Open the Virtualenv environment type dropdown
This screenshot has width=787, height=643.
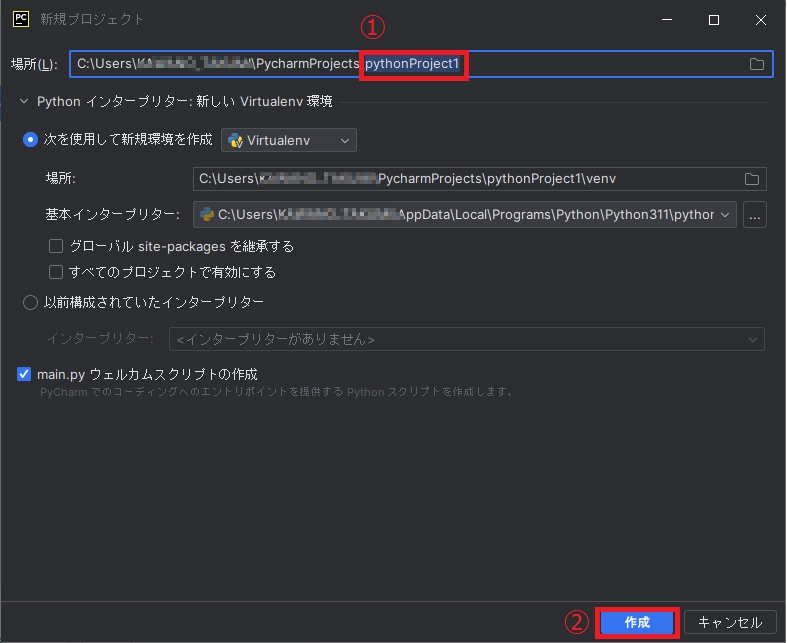(289, 141)
